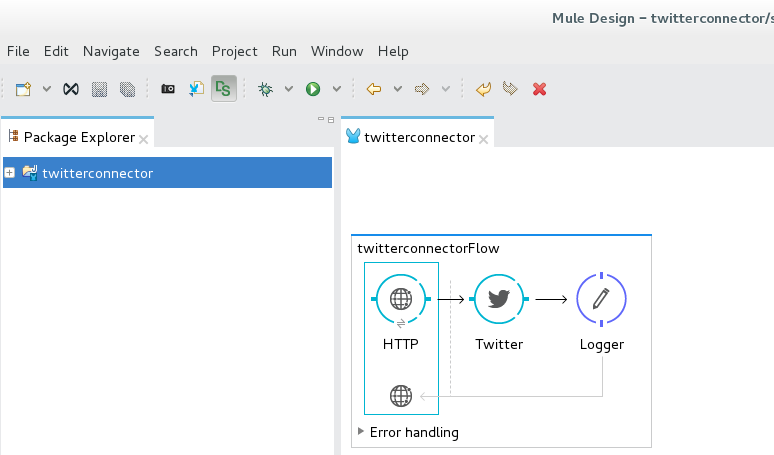This screenshot has height=455, width=774.
Task: Select the HTTP listener component
Action: coord(401,299)
